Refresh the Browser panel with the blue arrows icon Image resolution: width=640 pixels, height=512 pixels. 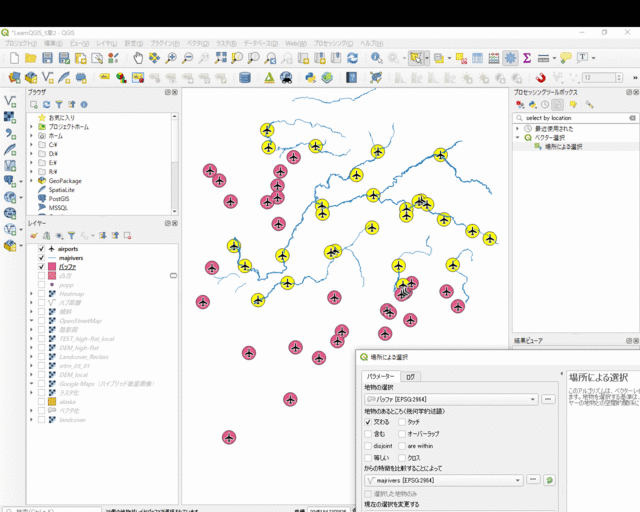pos(47,105)
